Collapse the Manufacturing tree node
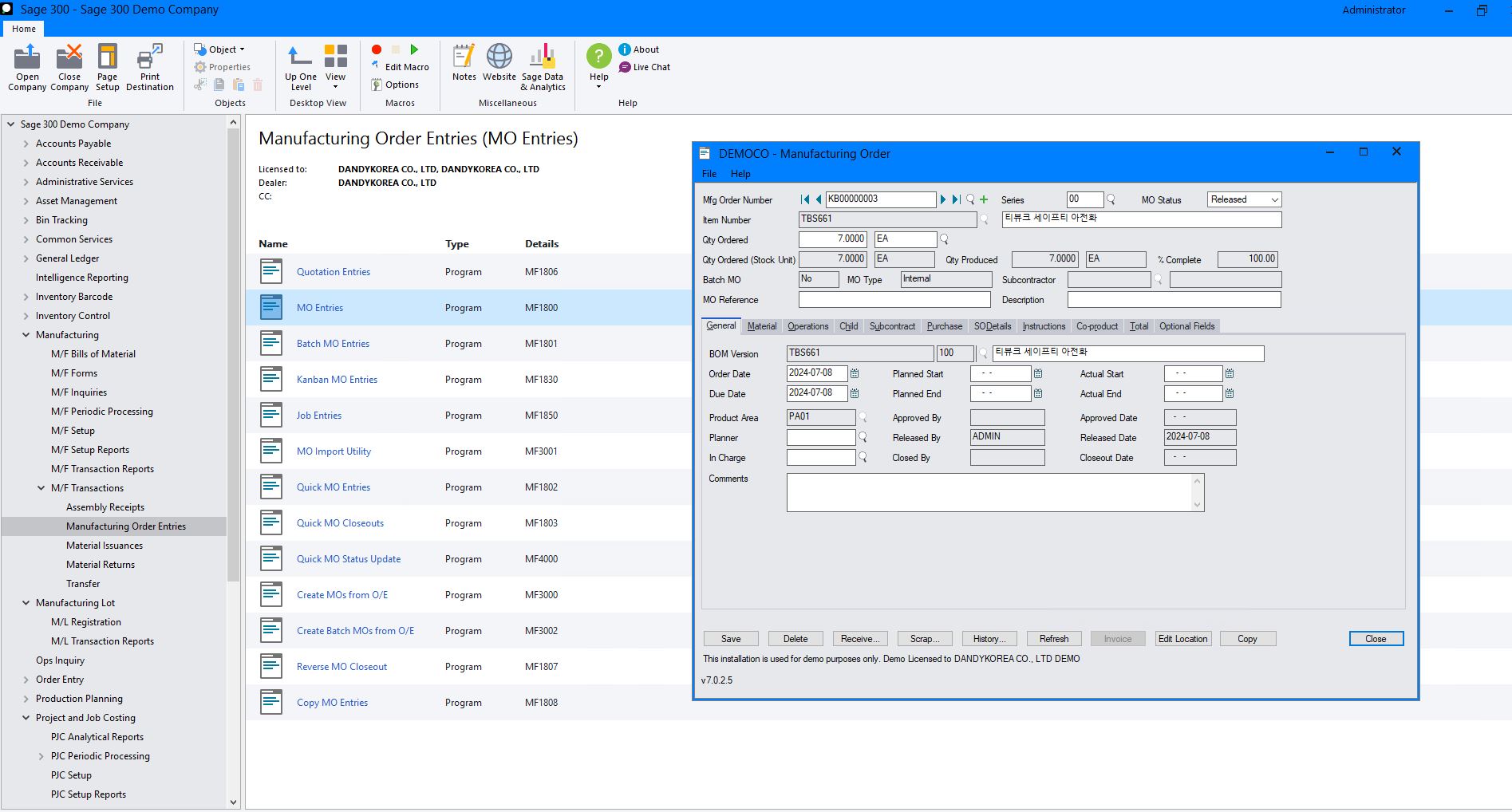The image size is (1512, 812). click(x=26, y=335)
